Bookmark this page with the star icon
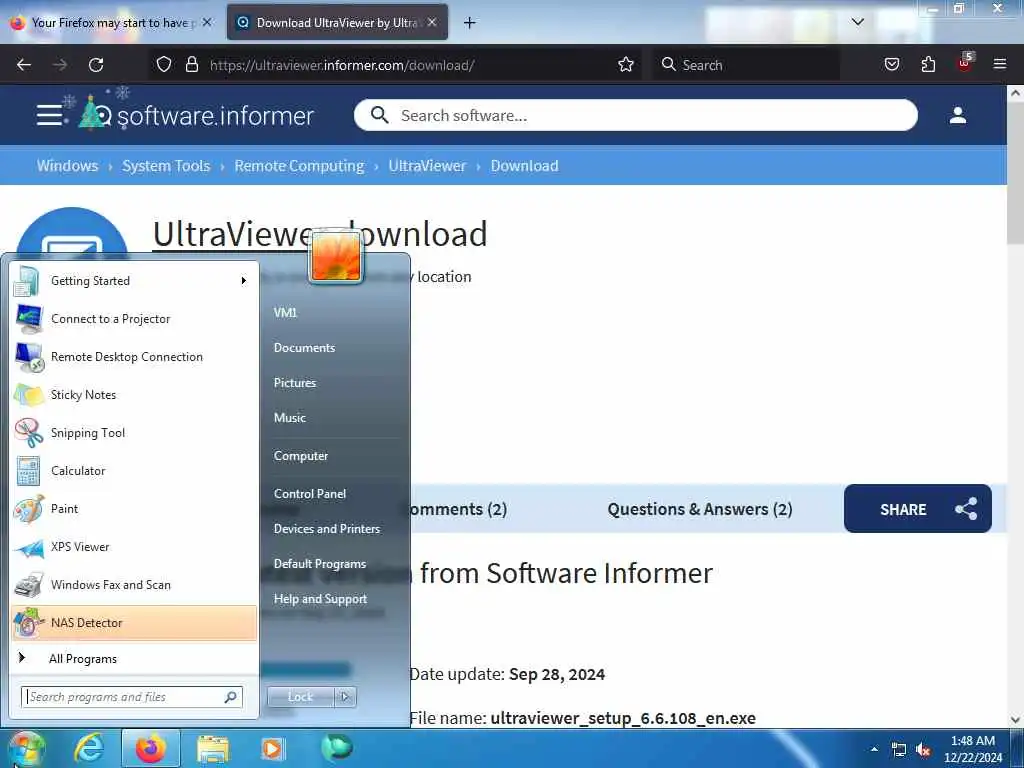The height and width of the screenshot is (768, 1024). coord(626,65)
